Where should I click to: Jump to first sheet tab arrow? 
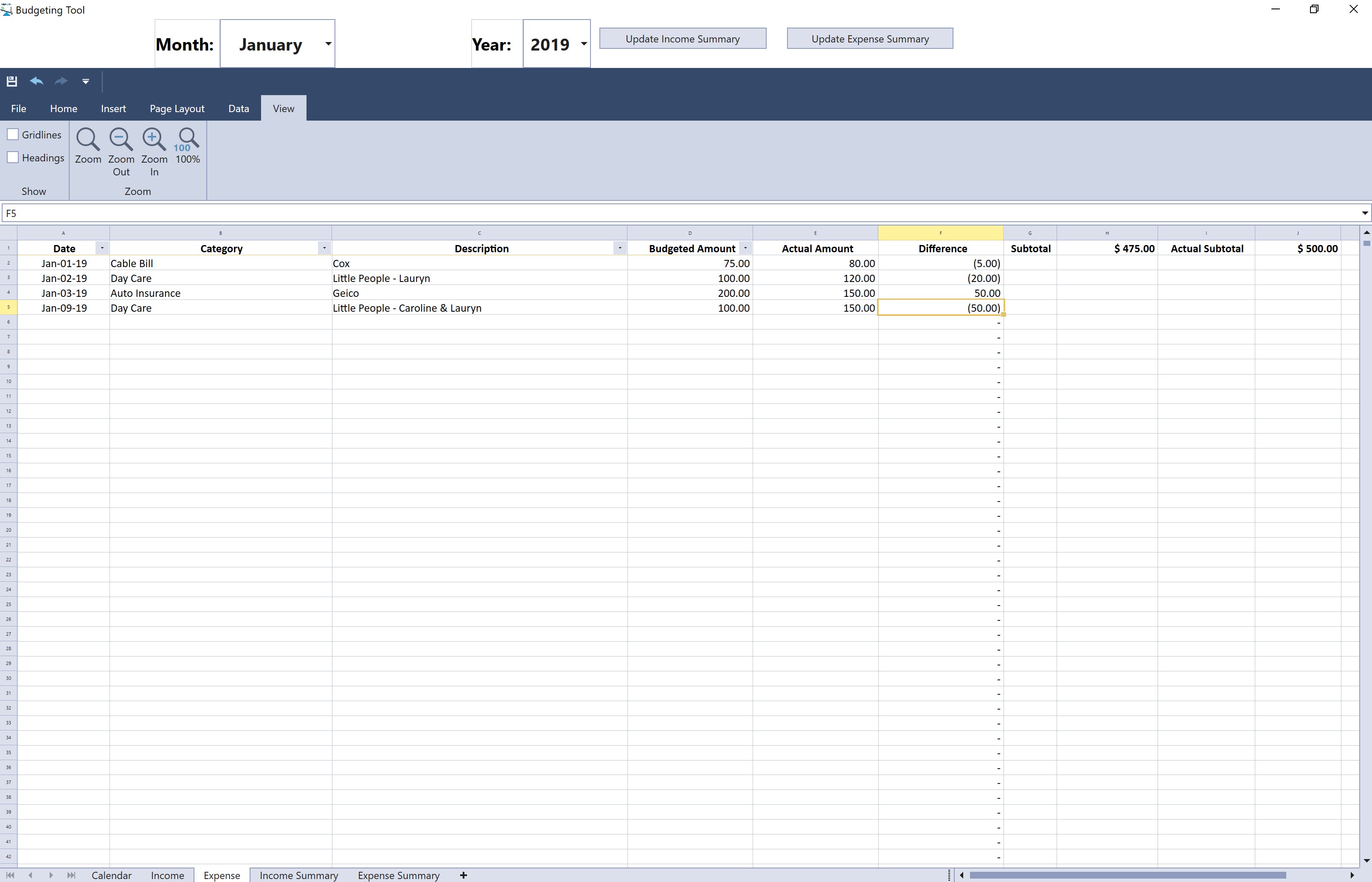pyautogui.click(x=10, y=875)
